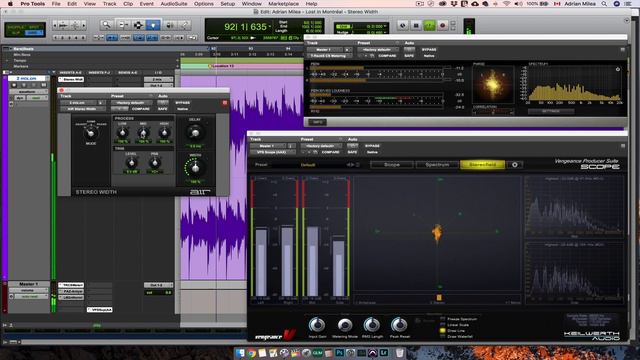Switch to the Scope tab in Vengeance Scope
This screenshot has width=640, height=360.
(x=392, y=164)
